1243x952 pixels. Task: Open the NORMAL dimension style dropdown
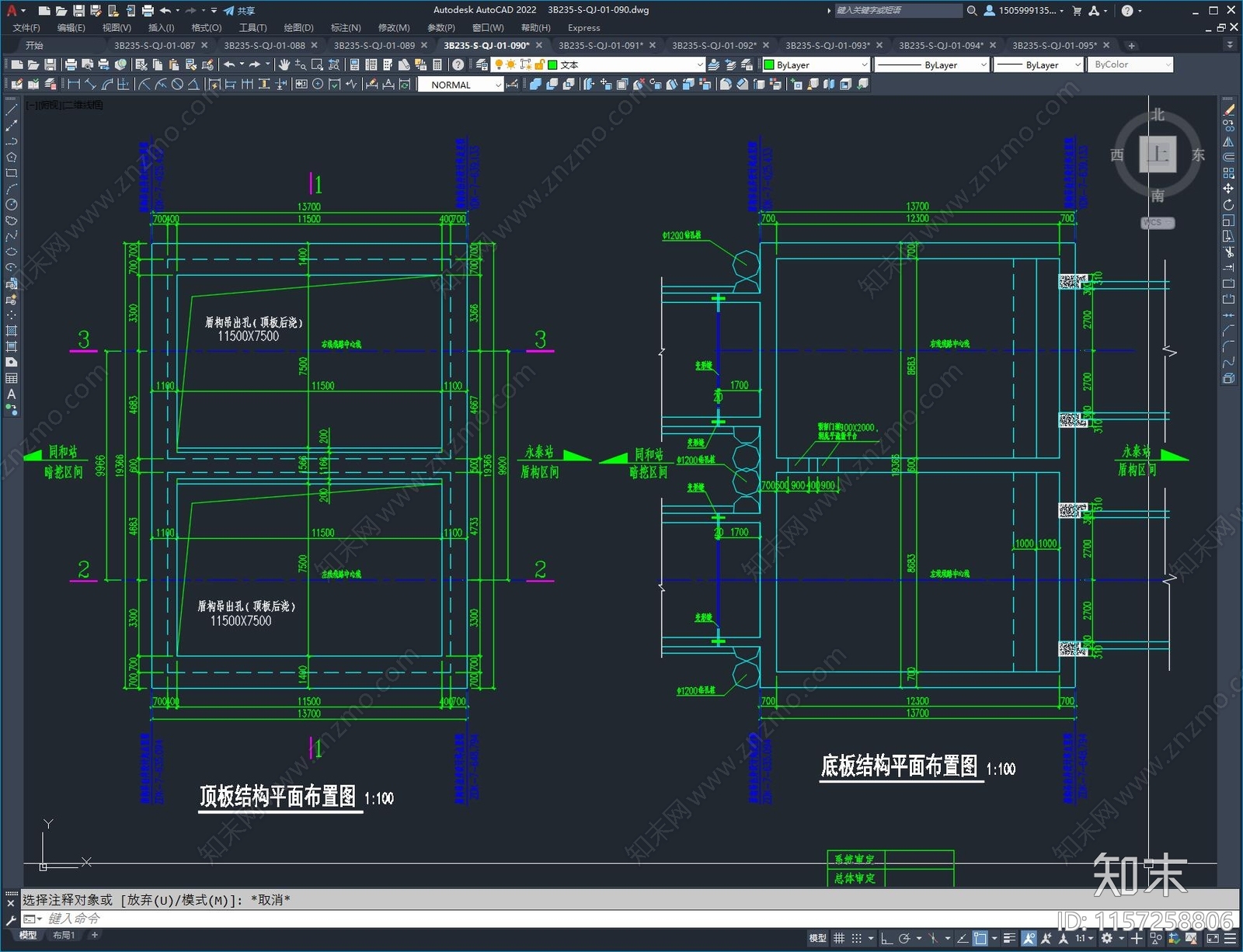(461, 85)
